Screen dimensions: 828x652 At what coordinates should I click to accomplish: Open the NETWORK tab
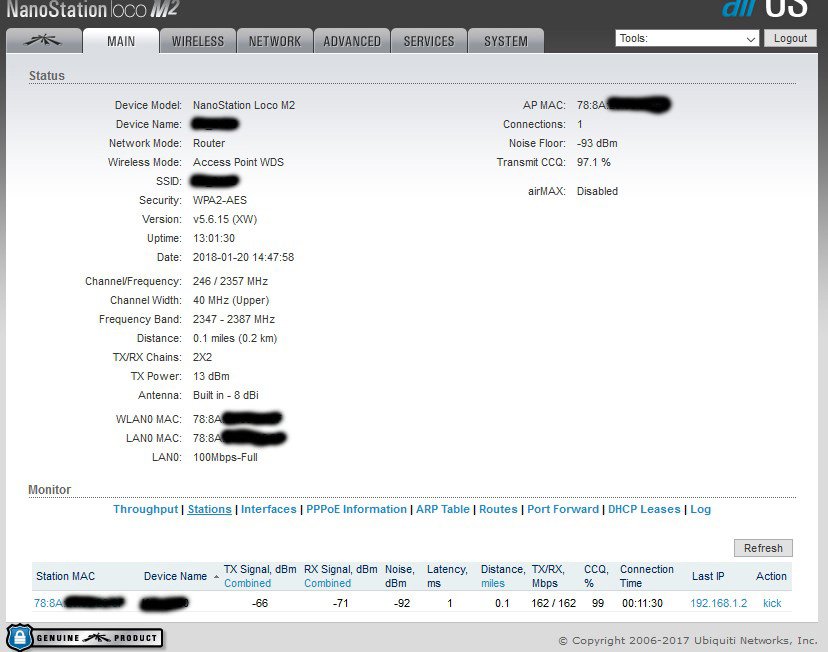tap(275, 41)
